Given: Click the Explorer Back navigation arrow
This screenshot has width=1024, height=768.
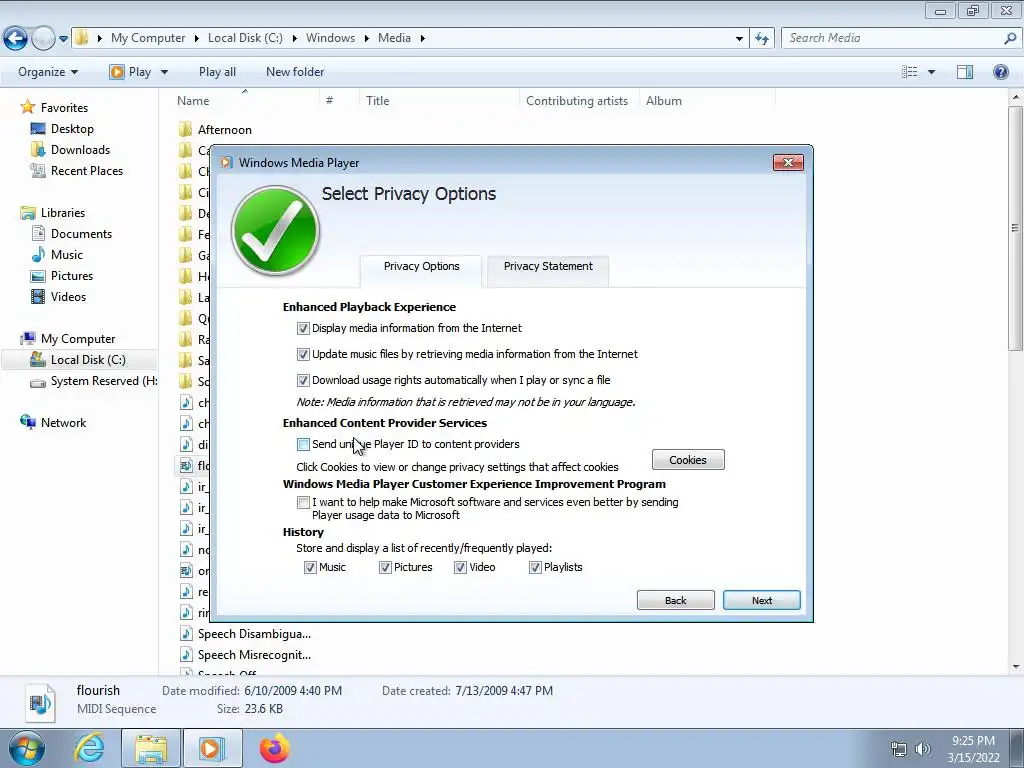Looking at the screenshot, I should pyautogui.click(x=16, y=39).
